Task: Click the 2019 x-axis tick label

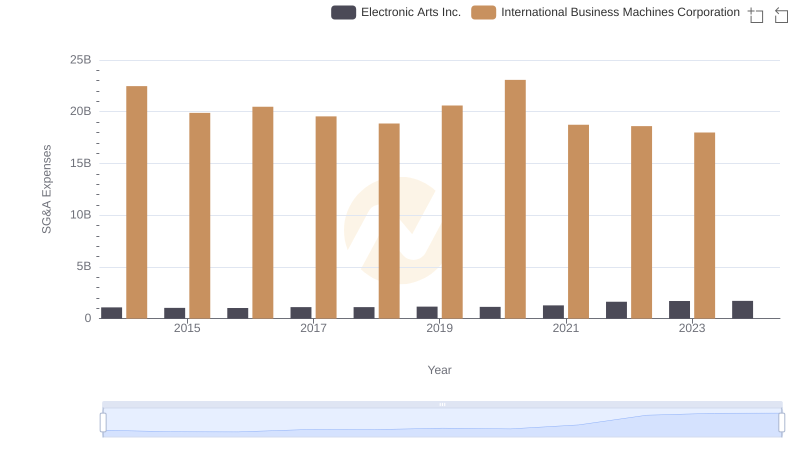Action: (x=439, y=328)
